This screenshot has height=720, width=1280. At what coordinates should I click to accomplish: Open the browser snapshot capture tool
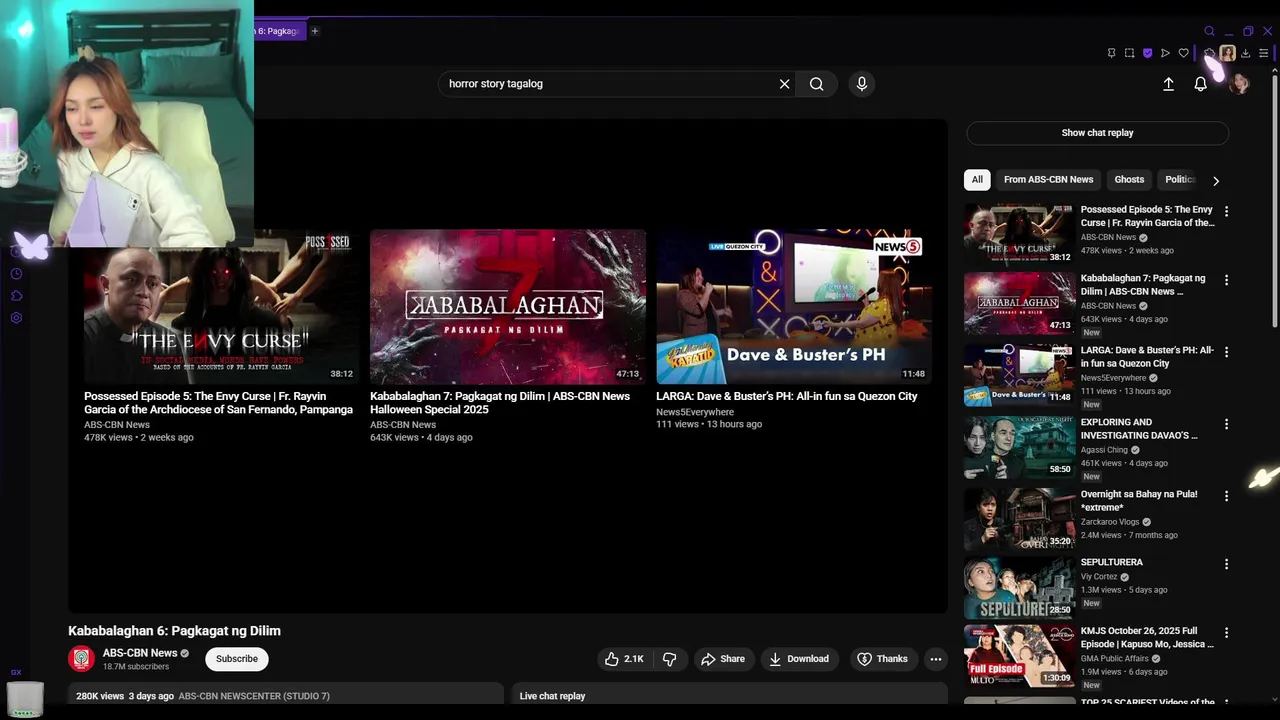pyautogui.click(x=1129, y=53)
